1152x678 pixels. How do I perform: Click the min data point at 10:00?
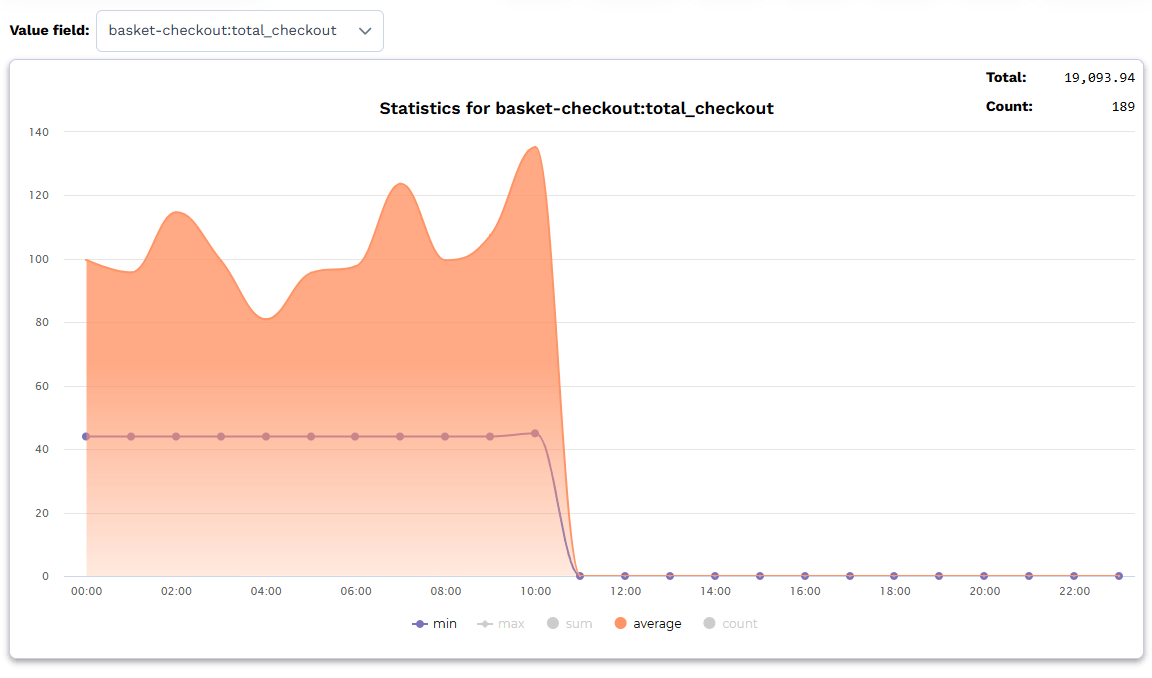point(535,433)
